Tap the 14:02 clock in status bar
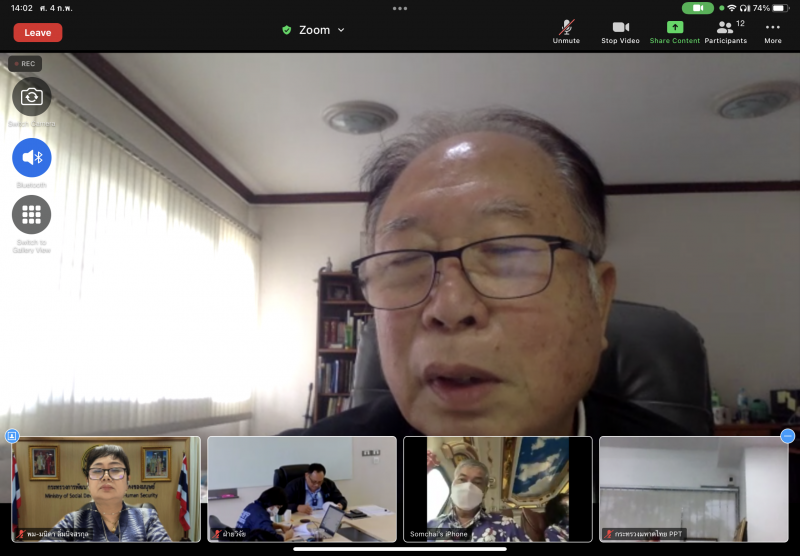Image resolution: width=800 pixels, height=556 pixels. coord(21,8)
